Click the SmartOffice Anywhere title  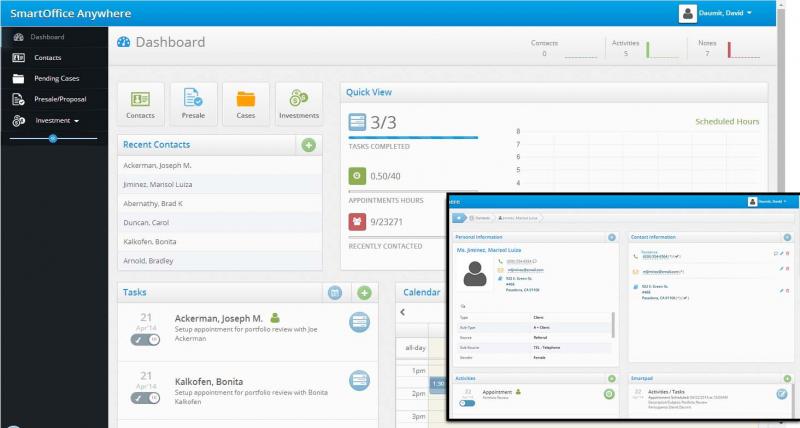click(x=70, y=13)
